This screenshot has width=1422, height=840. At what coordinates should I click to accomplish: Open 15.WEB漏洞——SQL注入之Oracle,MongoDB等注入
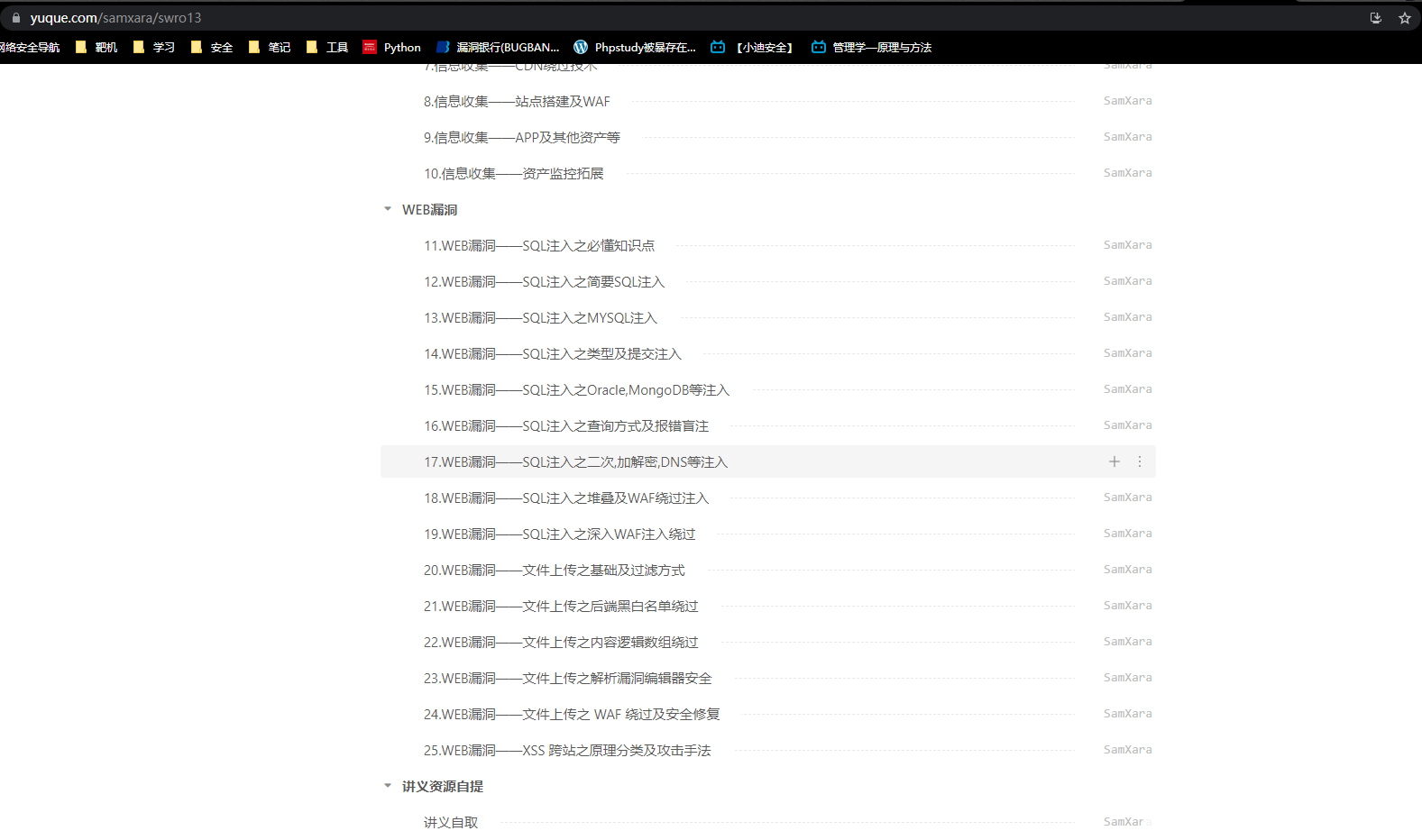click(x=577, y=390)
